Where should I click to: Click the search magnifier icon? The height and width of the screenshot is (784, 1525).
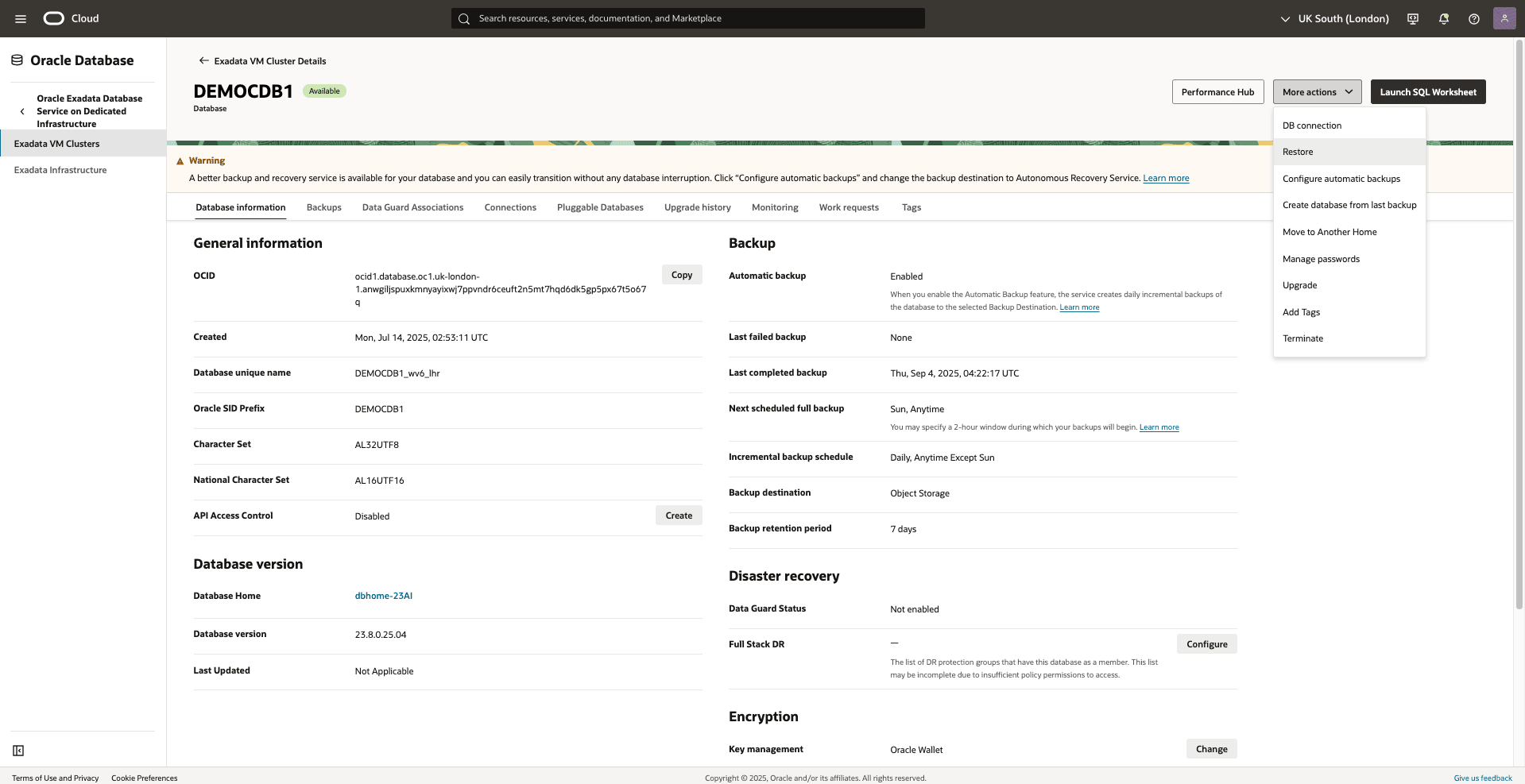(x=464, y=18)
